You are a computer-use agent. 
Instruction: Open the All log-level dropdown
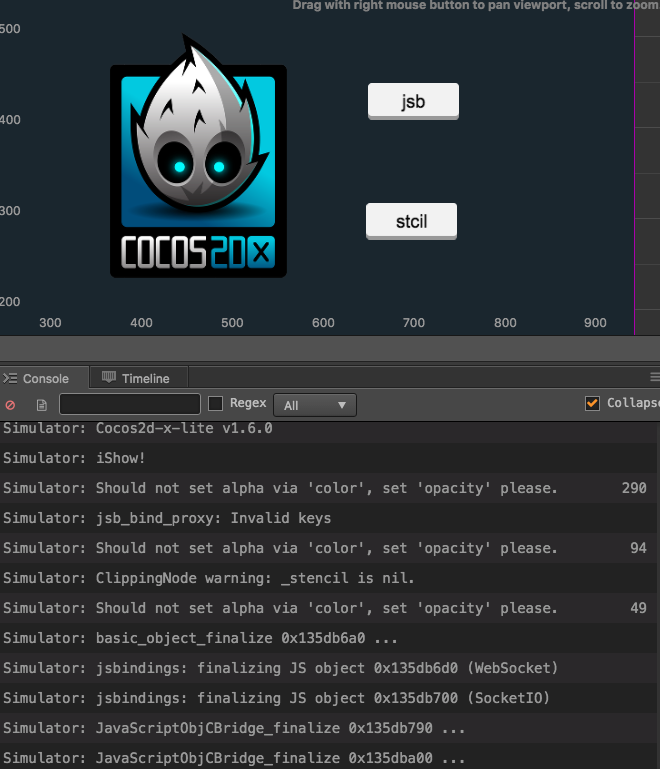pyautogui.click(x=315, y=405)
